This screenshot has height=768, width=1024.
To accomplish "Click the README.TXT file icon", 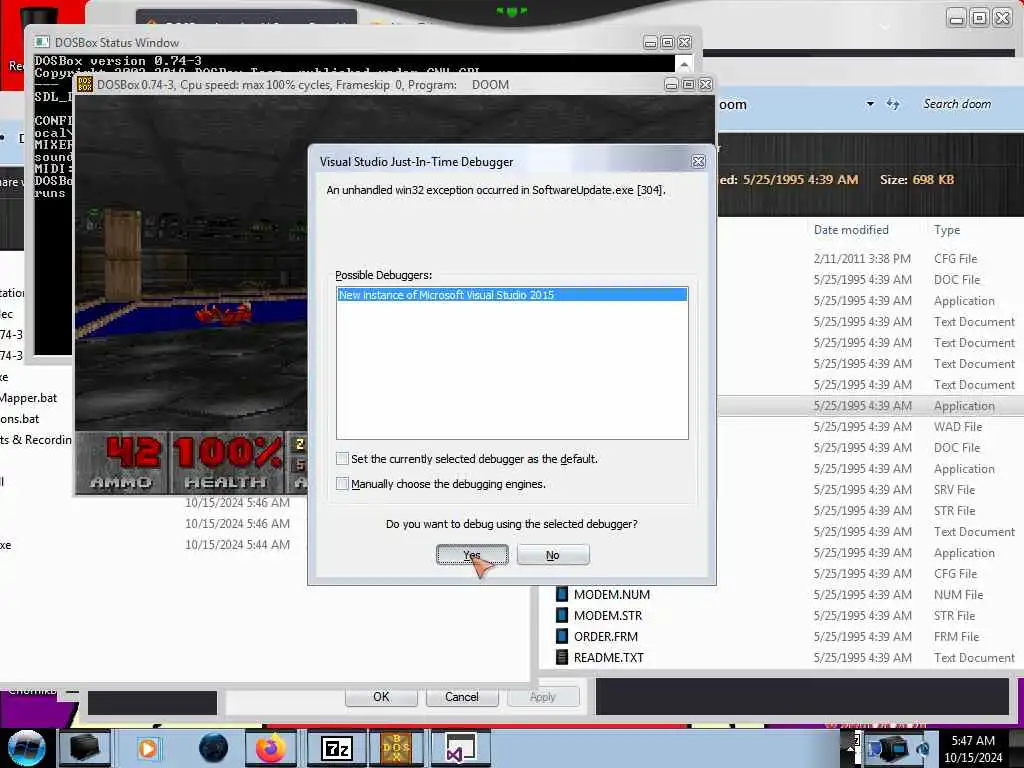I will [562, 657].
